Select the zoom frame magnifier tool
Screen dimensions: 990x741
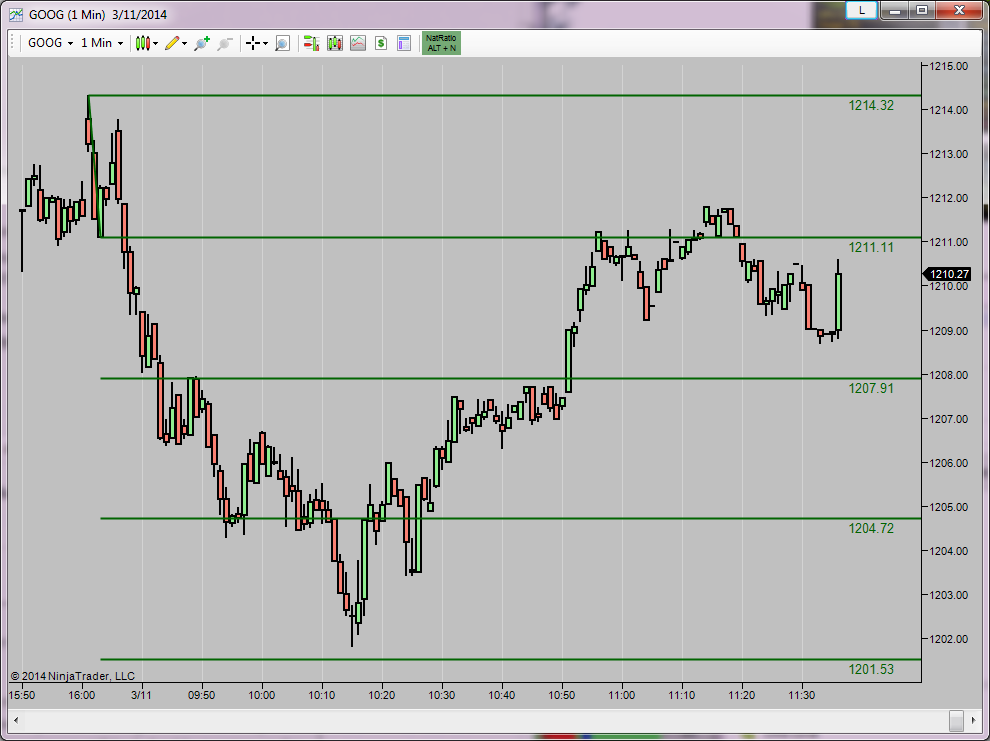click(x=282, y=43)
